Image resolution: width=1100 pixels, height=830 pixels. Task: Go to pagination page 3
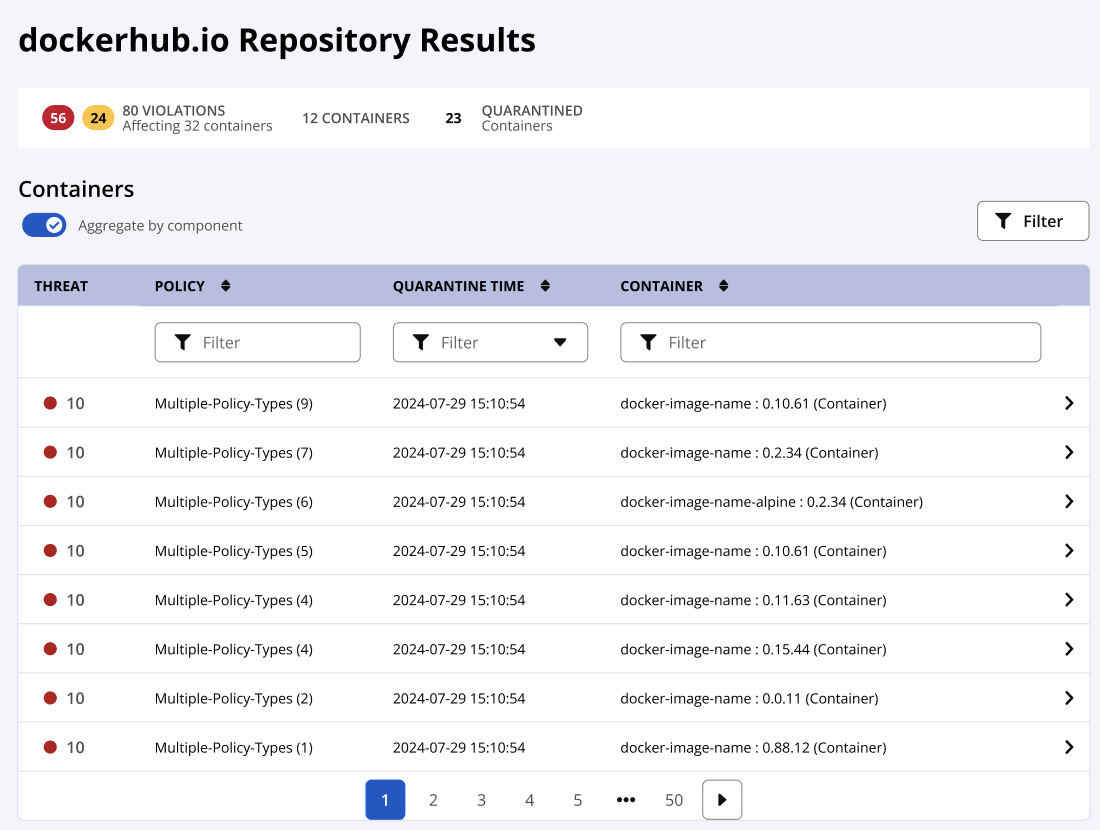(481, 800)
